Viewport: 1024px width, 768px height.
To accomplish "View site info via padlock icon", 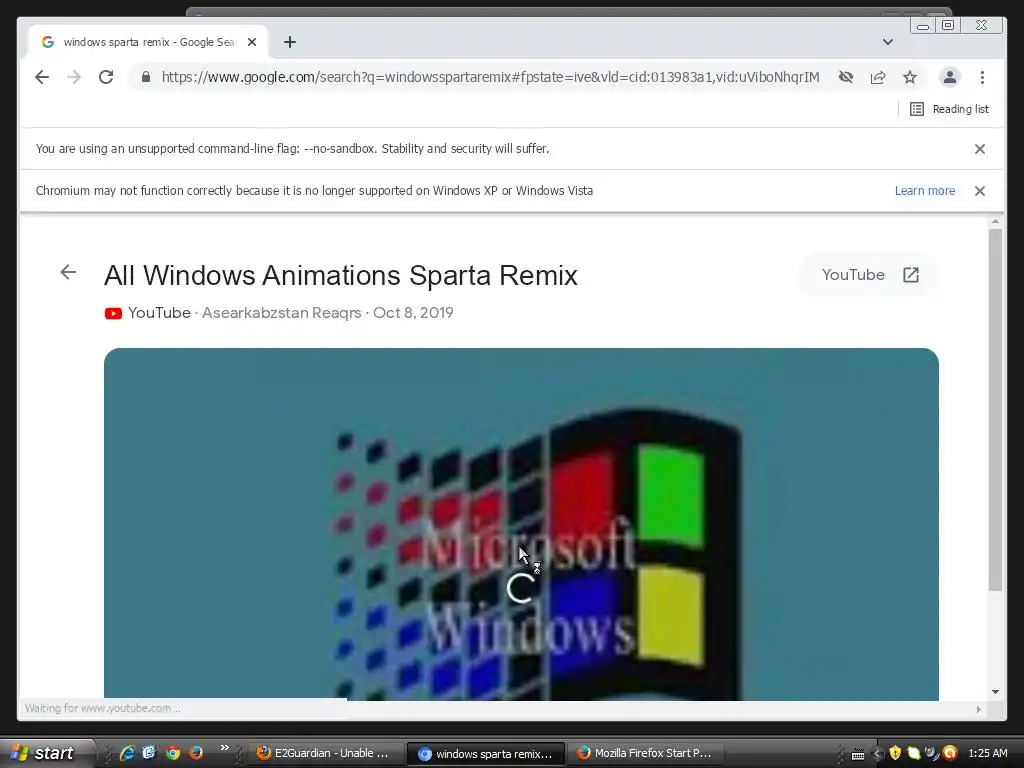I will point(146,77).
